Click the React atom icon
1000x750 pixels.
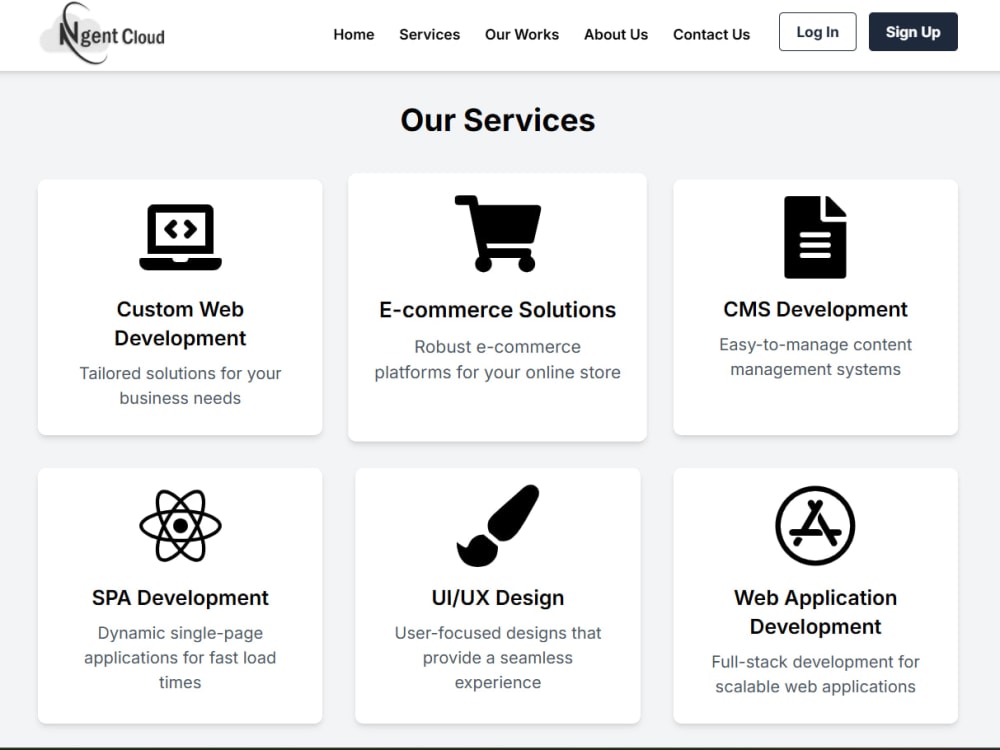tap(180, 526)
